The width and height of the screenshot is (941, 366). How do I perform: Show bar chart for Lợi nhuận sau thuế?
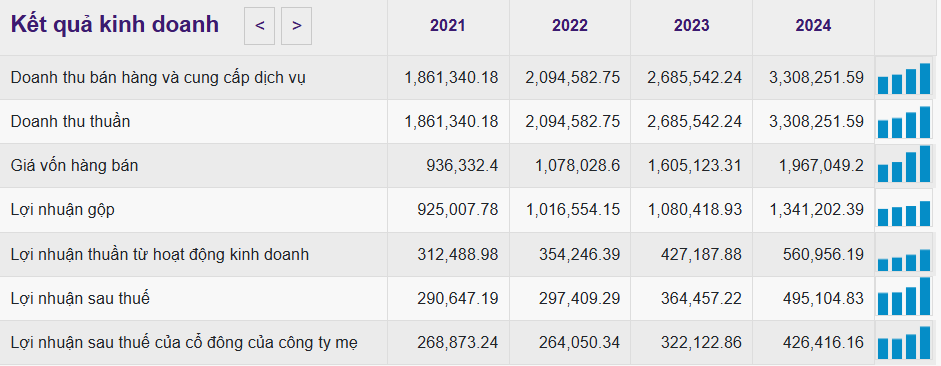point(904,296)
